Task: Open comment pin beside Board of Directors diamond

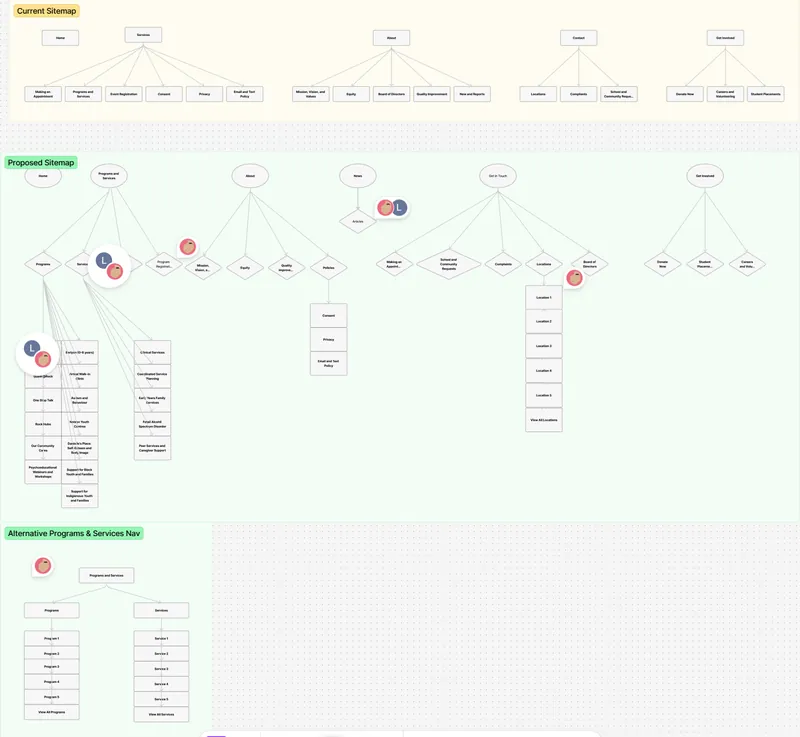Action: click(x=574, y=278)
